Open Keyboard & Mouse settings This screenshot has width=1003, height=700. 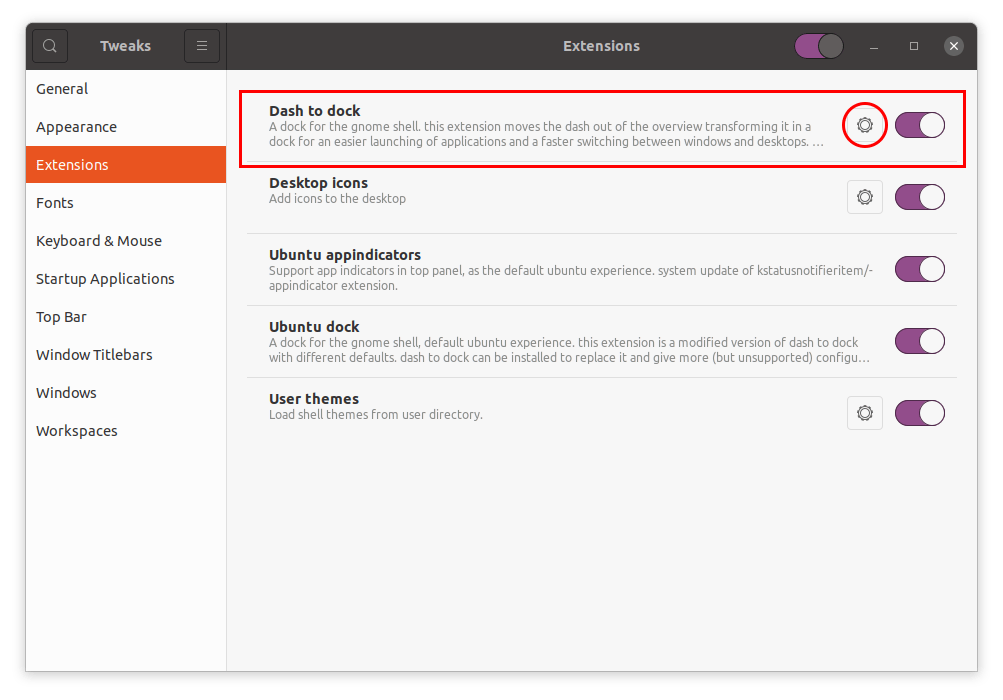point(98,240)
